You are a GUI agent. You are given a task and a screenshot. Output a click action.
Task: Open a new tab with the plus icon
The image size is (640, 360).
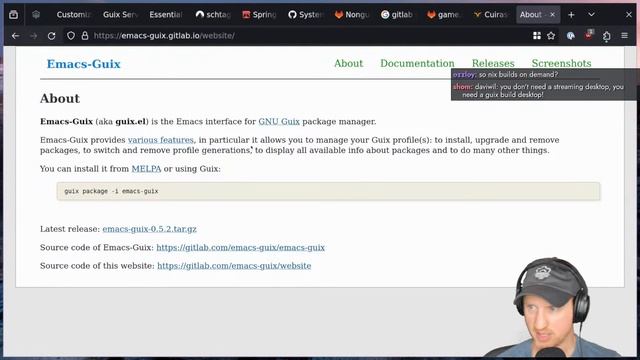tap(571, 15)
